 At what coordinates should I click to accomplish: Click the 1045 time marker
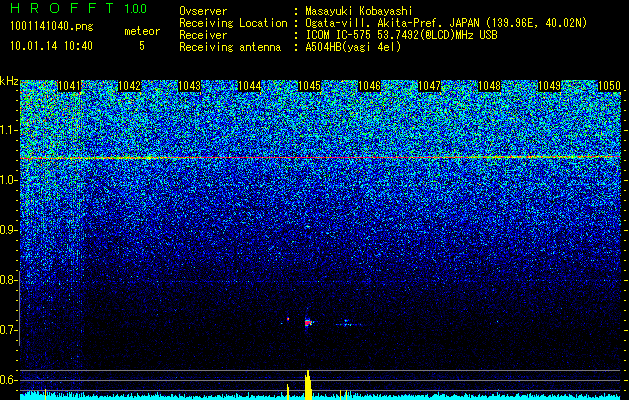pyautogui.click(x=310, y=86)
